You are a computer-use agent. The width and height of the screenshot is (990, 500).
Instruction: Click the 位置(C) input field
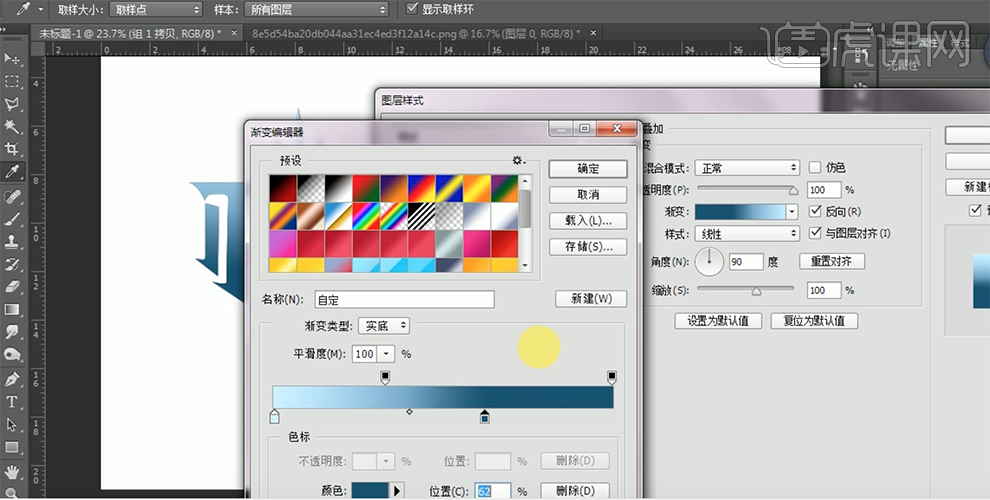492,491
